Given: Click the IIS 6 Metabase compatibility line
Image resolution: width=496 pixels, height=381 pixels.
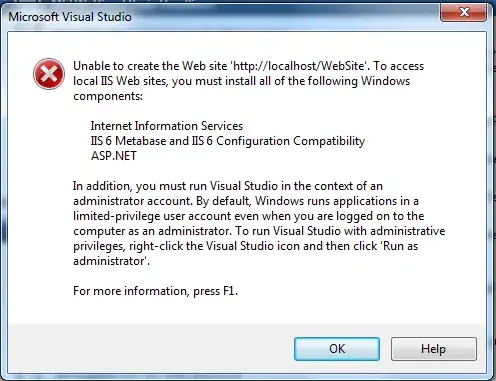Looking at the screenshot, I should pyautogui.click(x=228, y=141).
